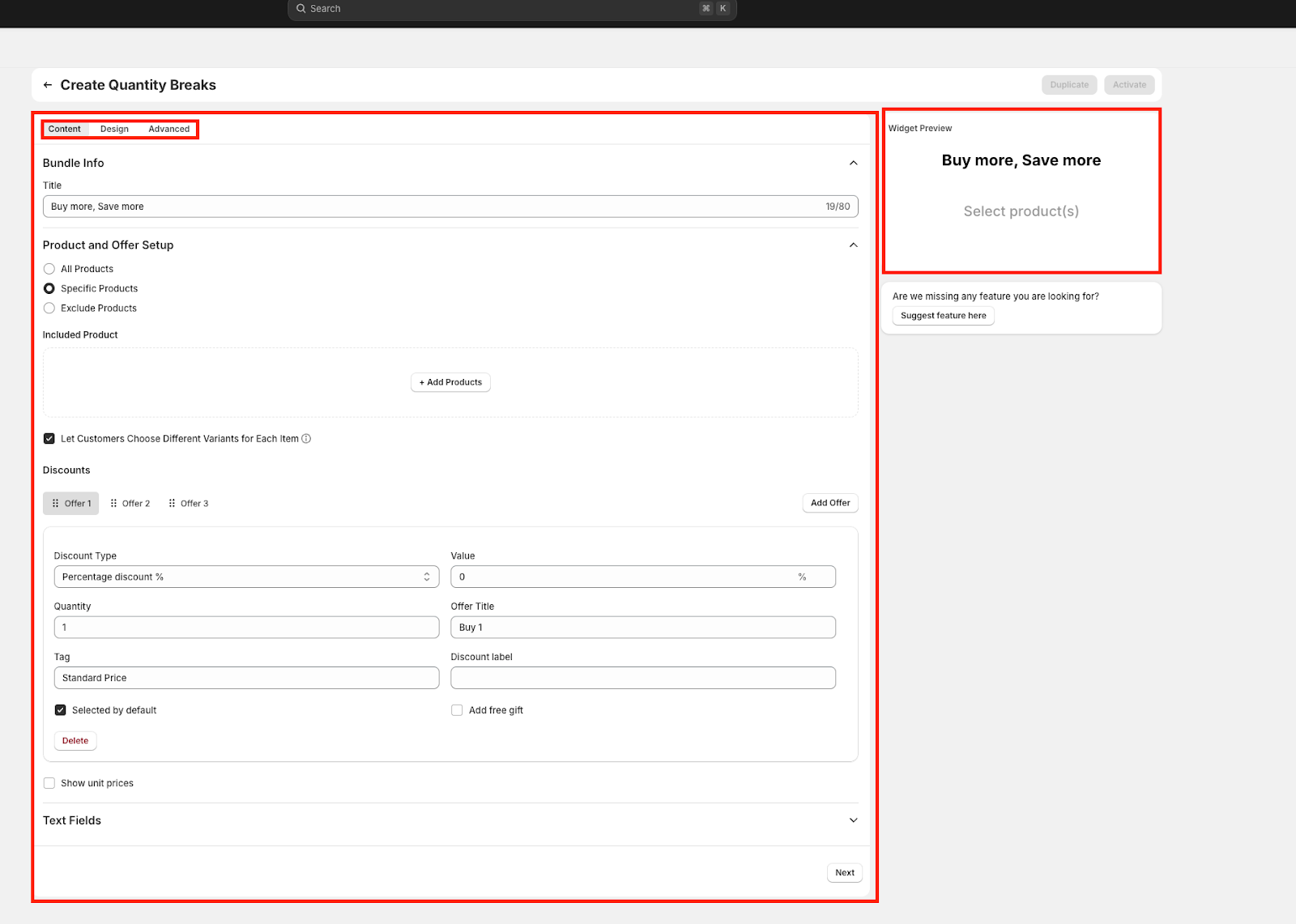Viewport: 1296px width, 924px height.
Task: Uncheck Selected by default checkbox
Action: click(61, 710)
